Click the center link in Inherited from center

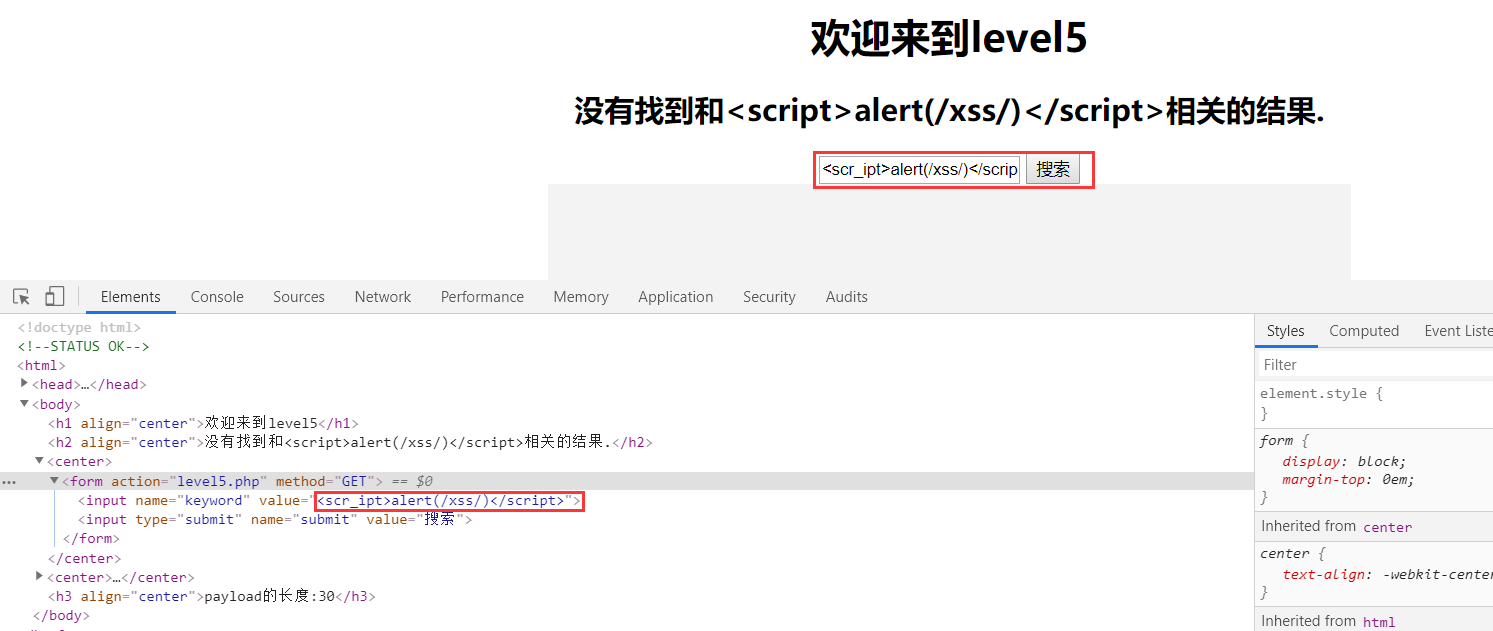pyautogui.click(x=1388, y=526)
